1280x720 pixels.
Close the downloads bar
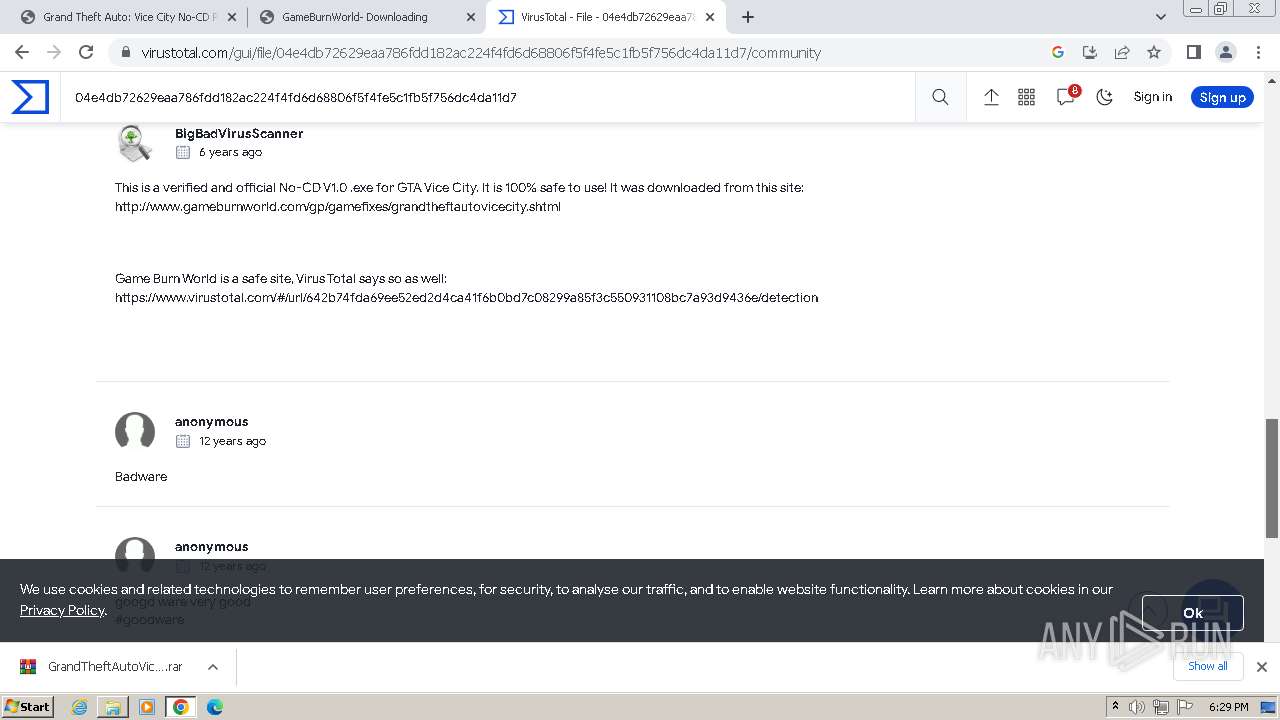(1261, 667)
